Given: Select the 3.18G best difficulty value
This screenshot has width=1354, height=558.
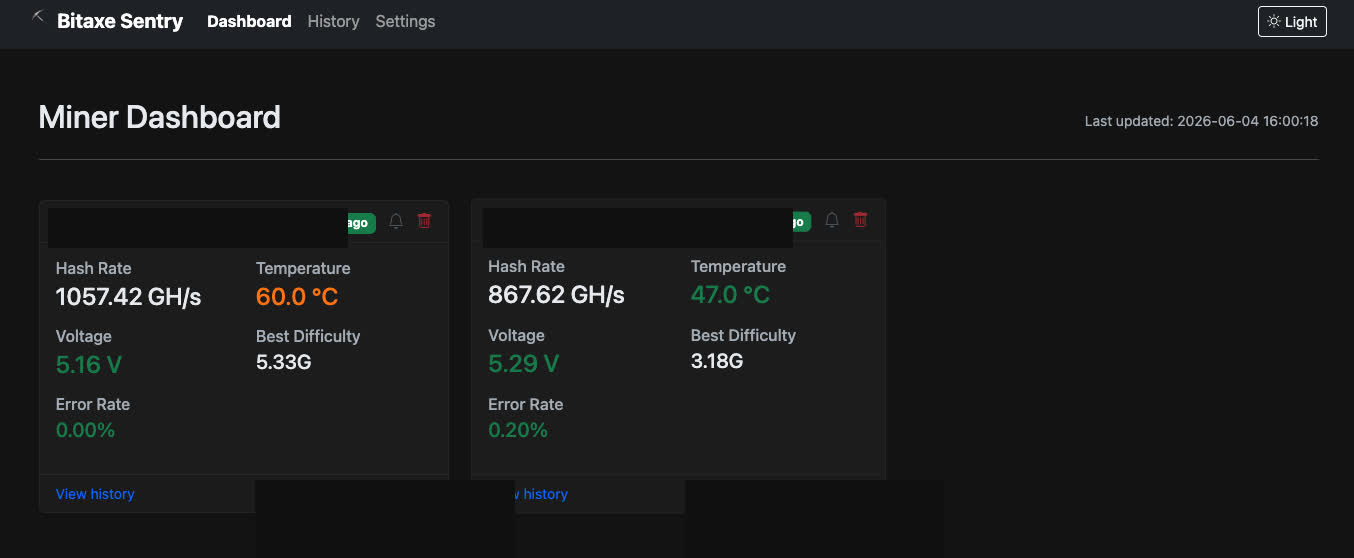Looking at the screenshot, I should pyautogui.click(x=717, y=361).
